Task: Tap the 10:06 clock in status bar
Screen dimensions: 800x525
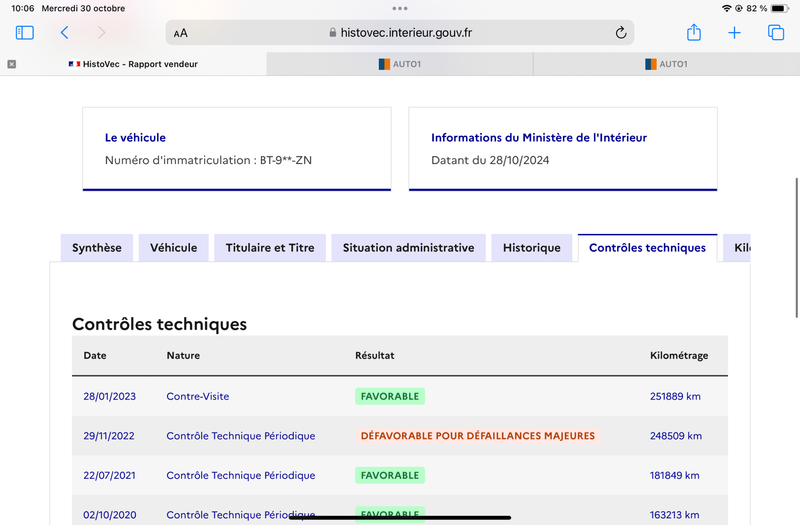Action: click(22, 8)
